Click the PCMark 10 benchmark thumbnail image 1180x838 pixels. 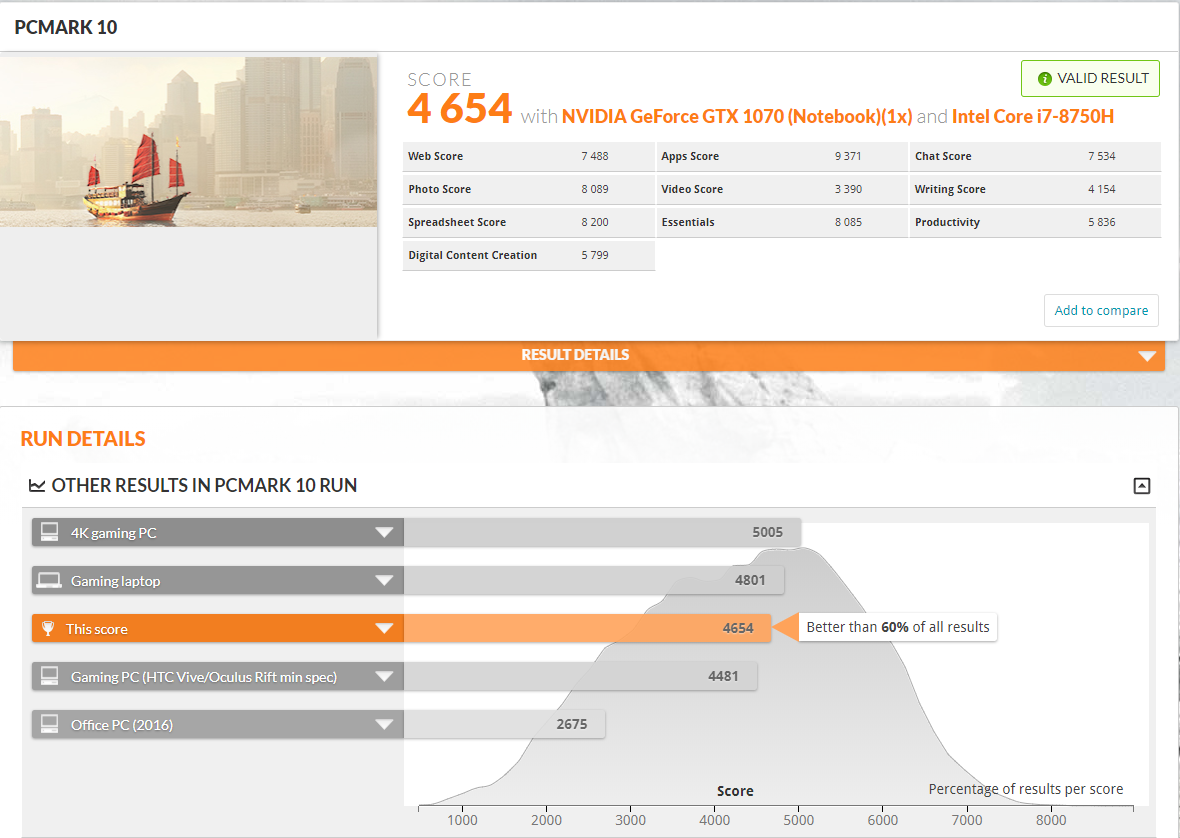[x=188, y=141]
